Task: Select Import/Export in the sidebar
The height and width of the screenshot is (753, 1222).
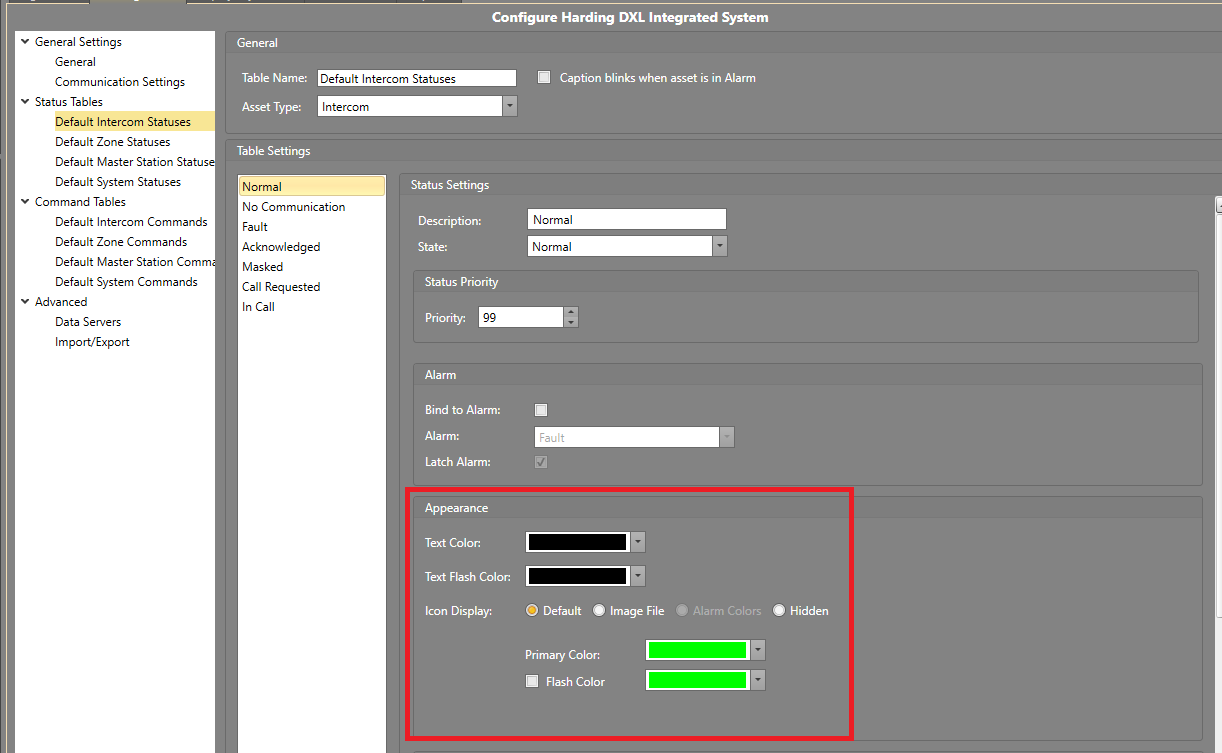Action: (x=92, y=342)
